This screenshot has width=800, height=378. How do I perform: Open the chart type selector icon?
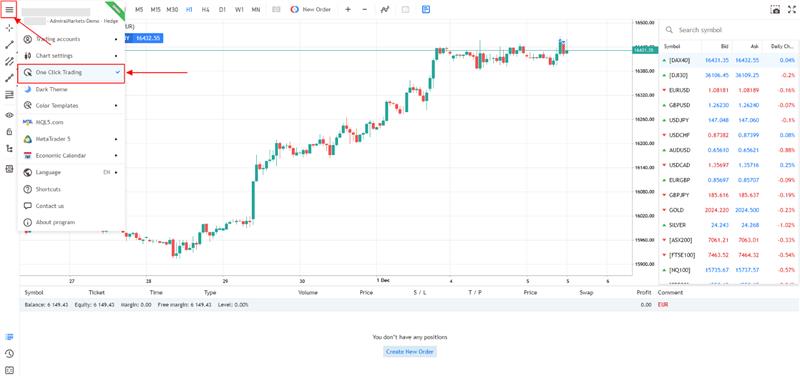click(x=276, y=9)
